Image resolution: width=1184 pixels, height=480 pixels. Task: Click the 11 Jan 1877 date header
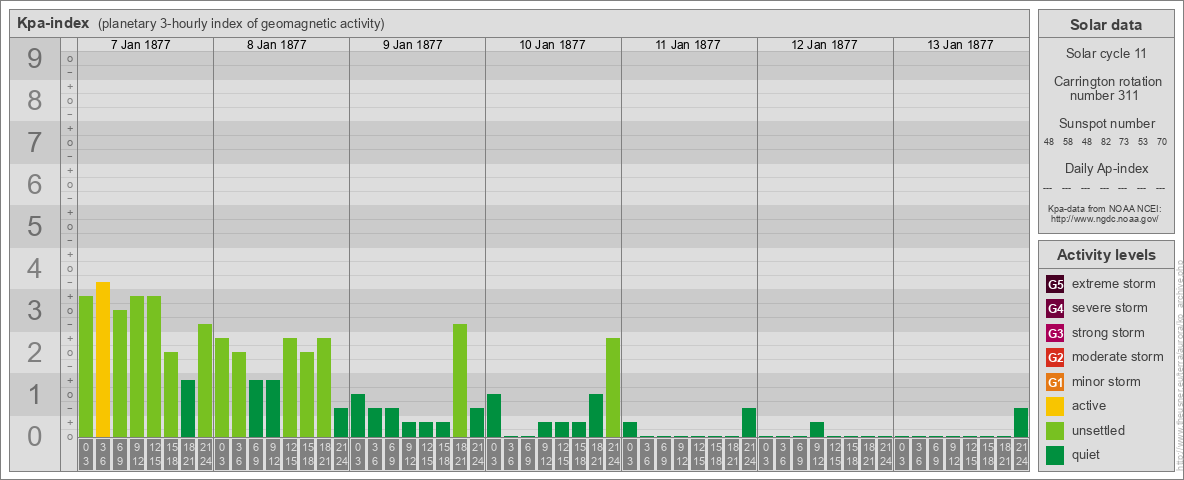[689, 45]
